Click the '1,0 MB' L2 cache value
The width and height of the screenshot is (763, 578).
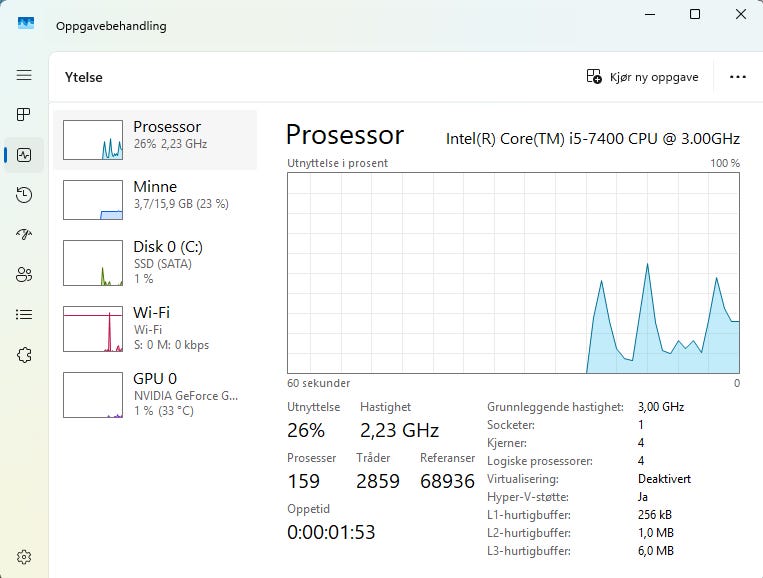coord(655,533)
